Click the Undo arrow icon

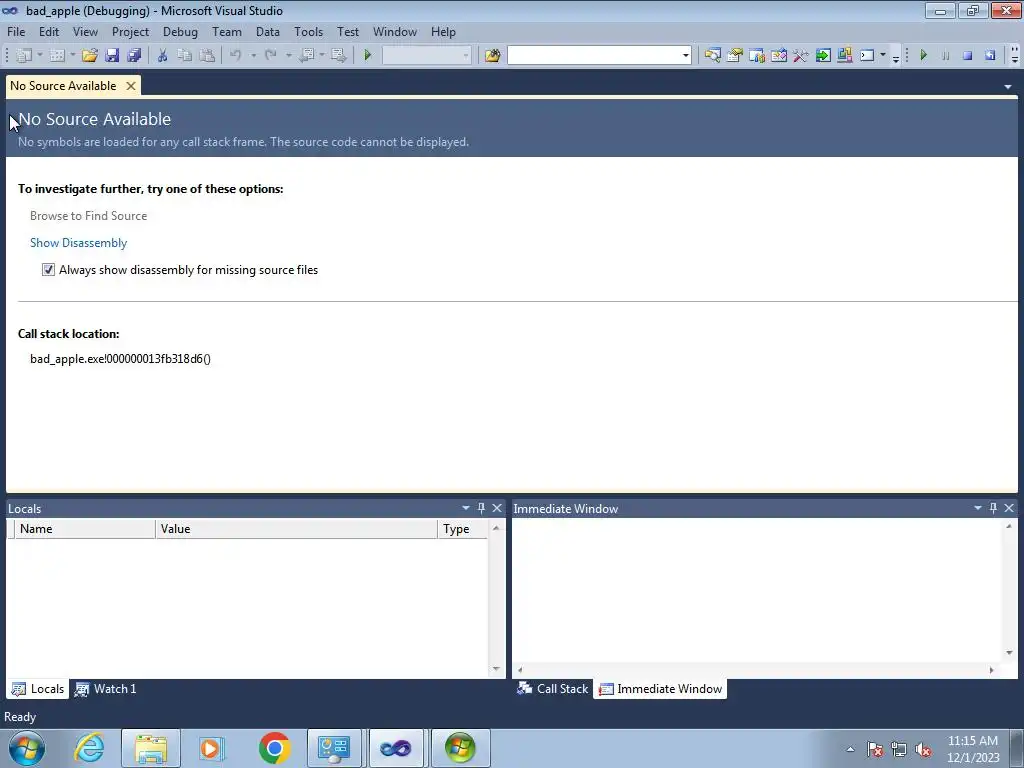(236, 56)
